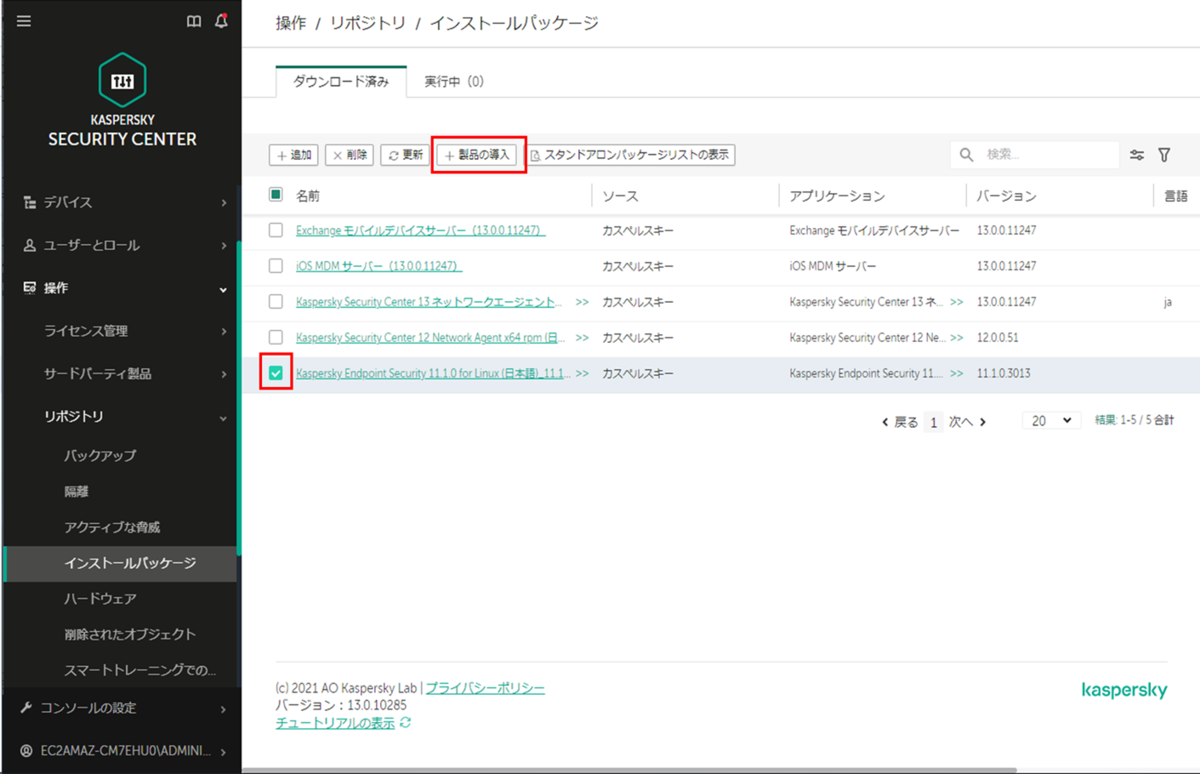Go to next page with 次へ

click(x=968, y=422)
